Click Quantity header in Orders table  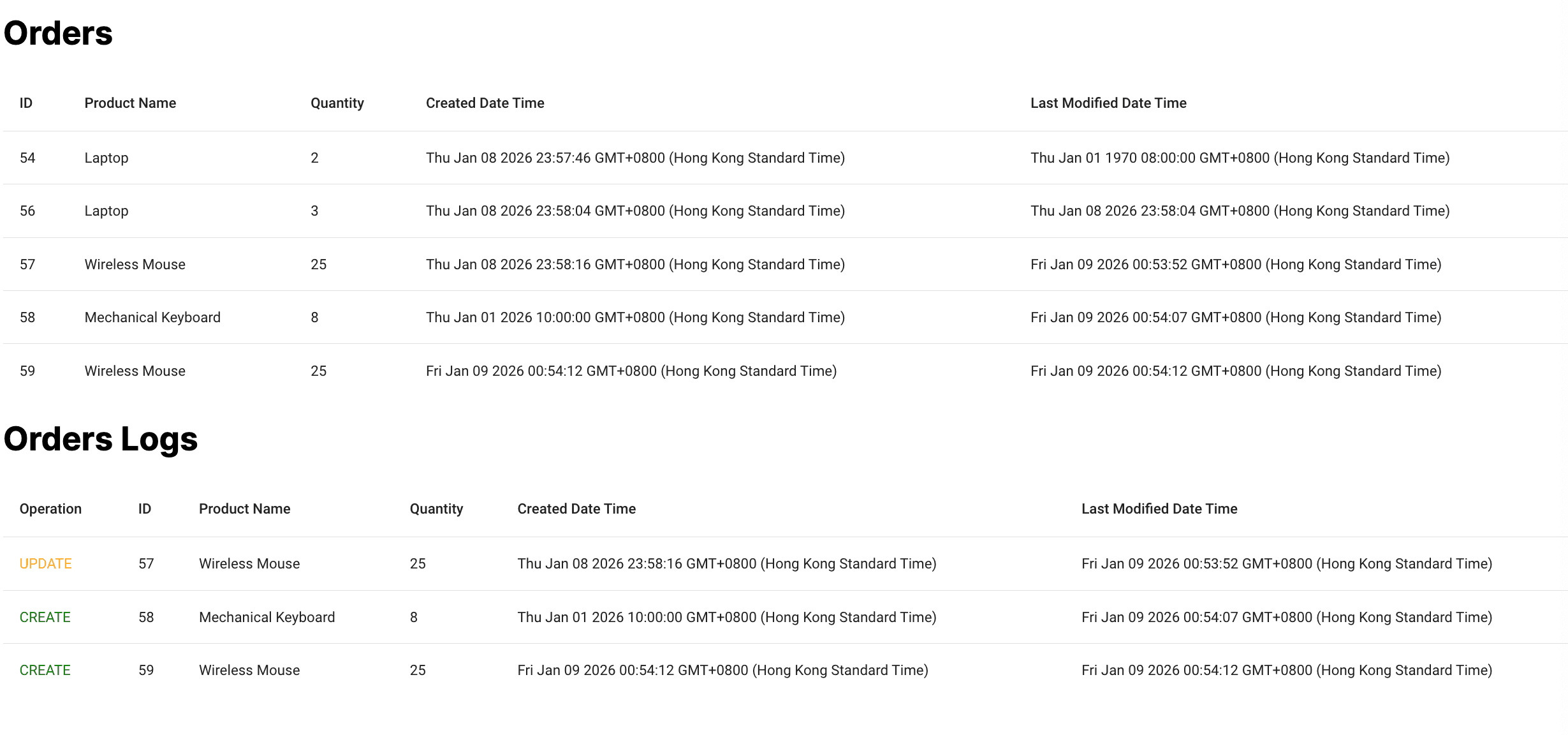tap(337, 103)
